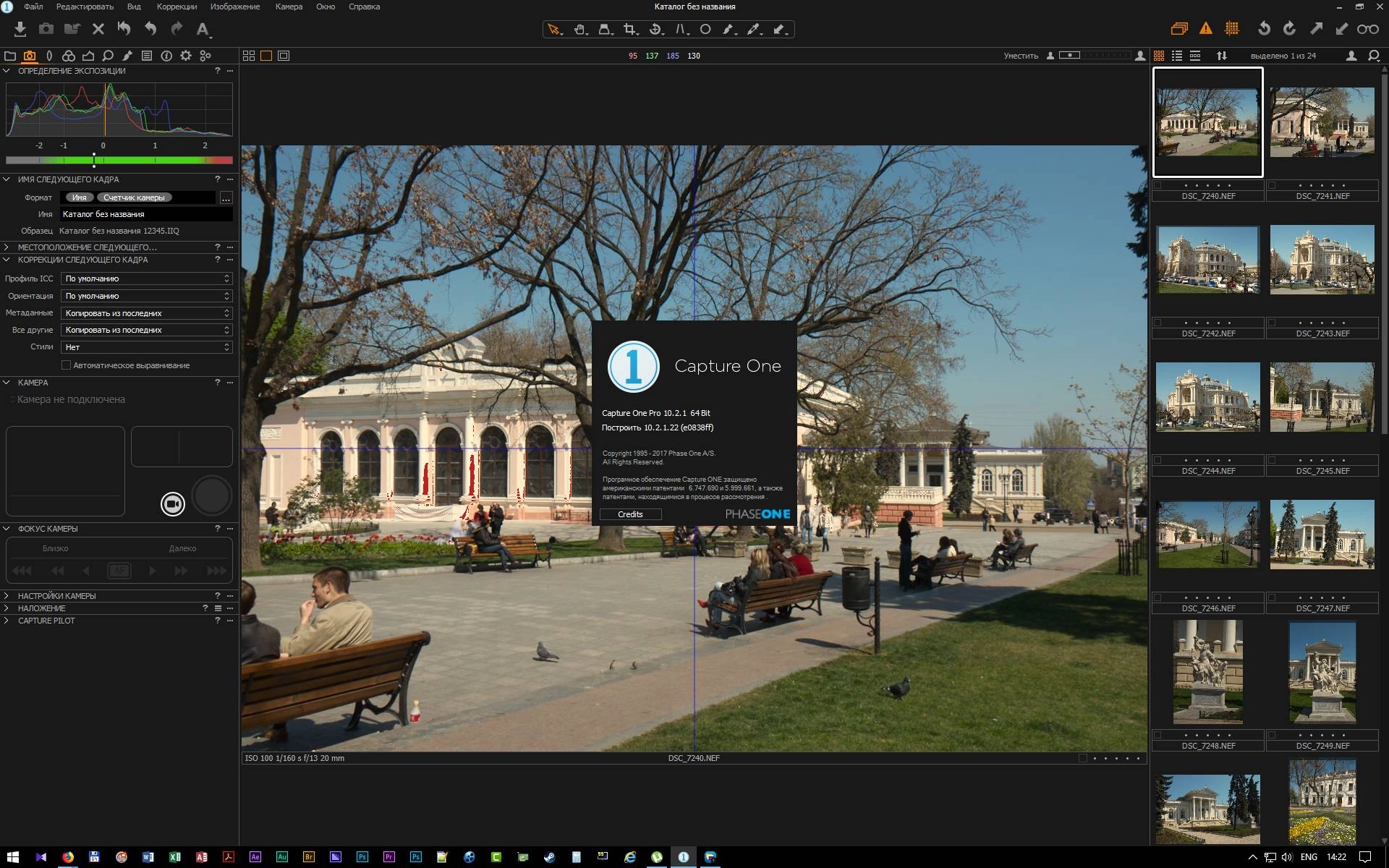Viewport: 1389px width, 868px height.
Task: Open the Справка menu
Action: point(364,7)
